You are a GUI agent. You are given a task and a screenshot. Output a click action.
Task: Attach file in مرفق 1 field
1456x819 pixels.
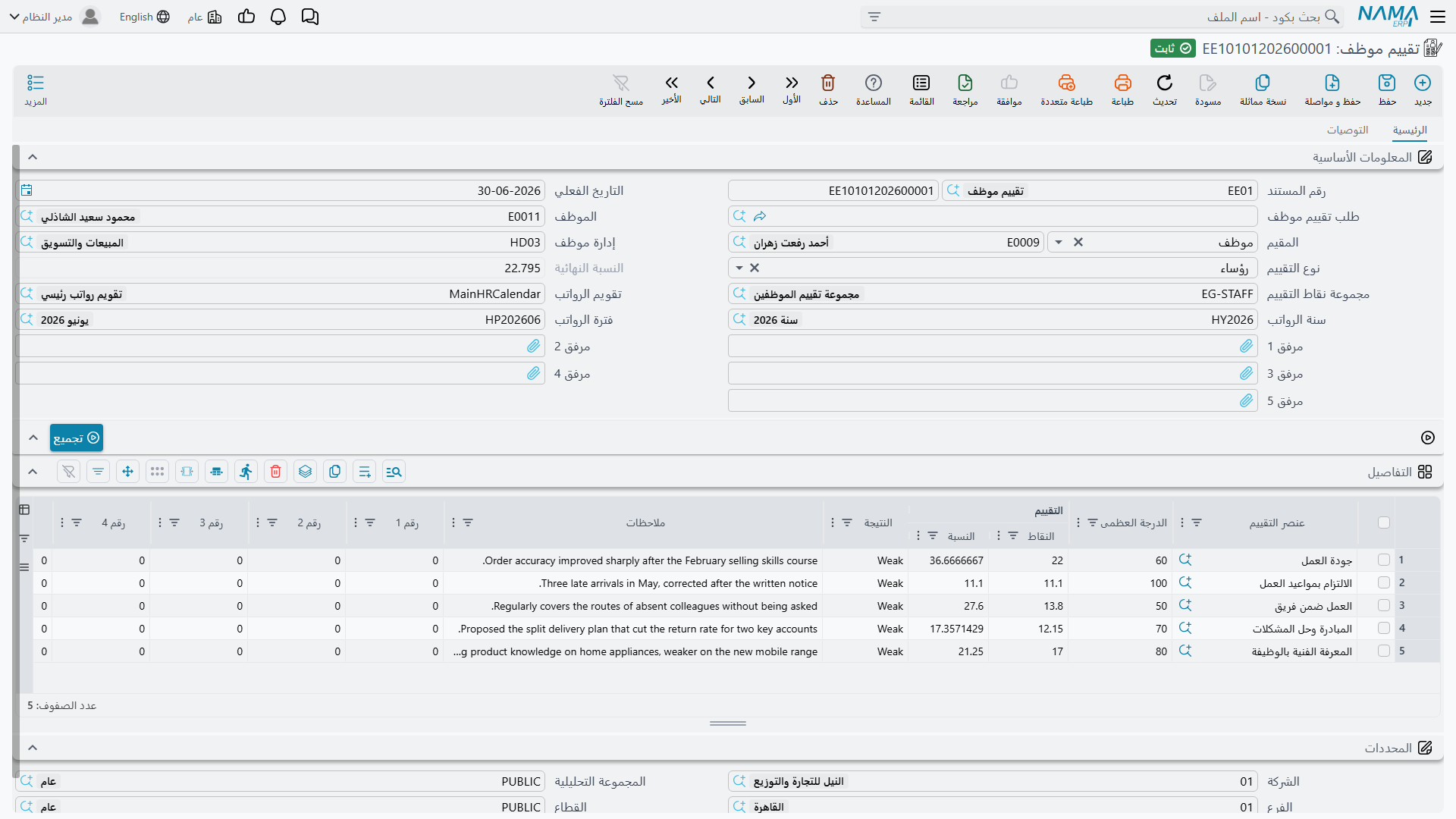point(1247,346)
